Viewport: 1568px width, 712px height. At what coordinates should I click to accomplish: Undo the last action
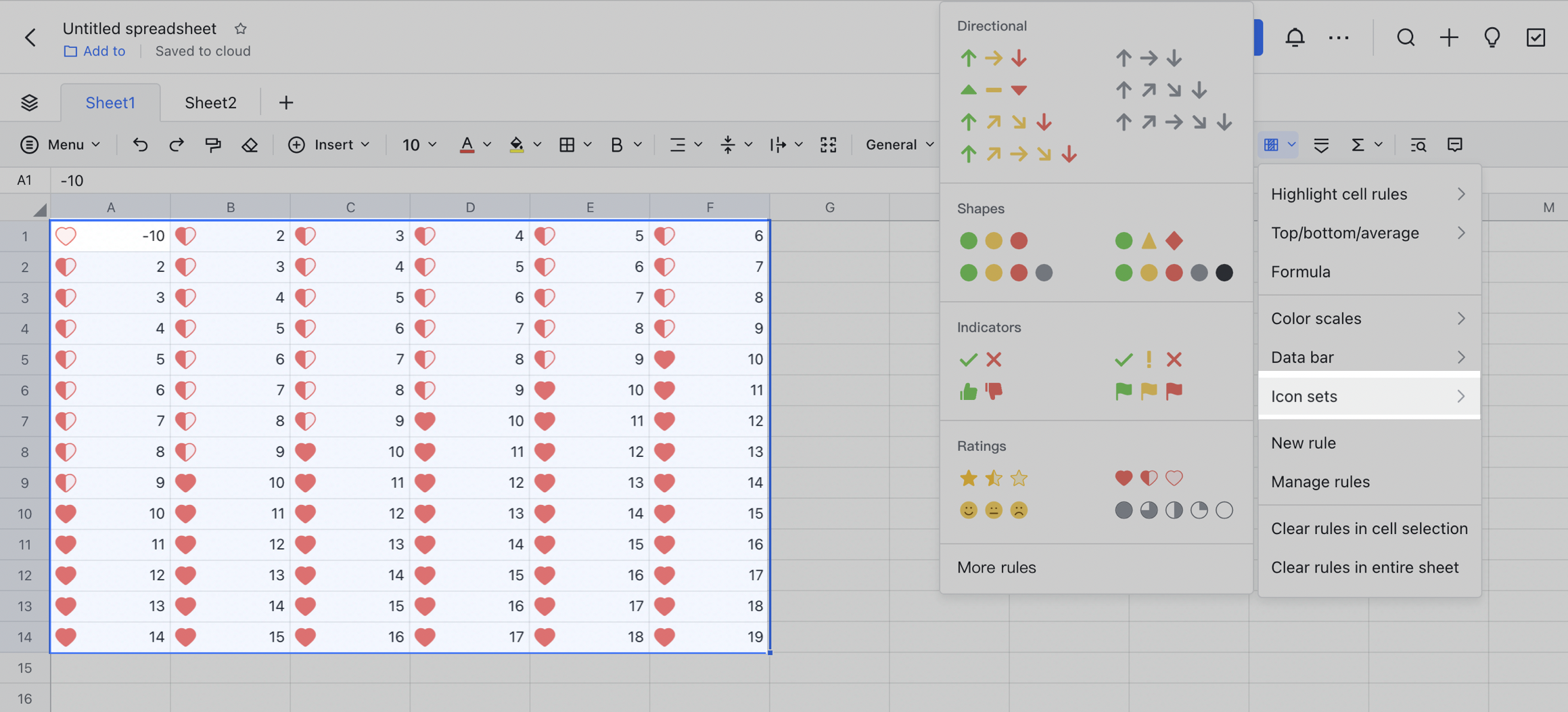tap(139, 144)
